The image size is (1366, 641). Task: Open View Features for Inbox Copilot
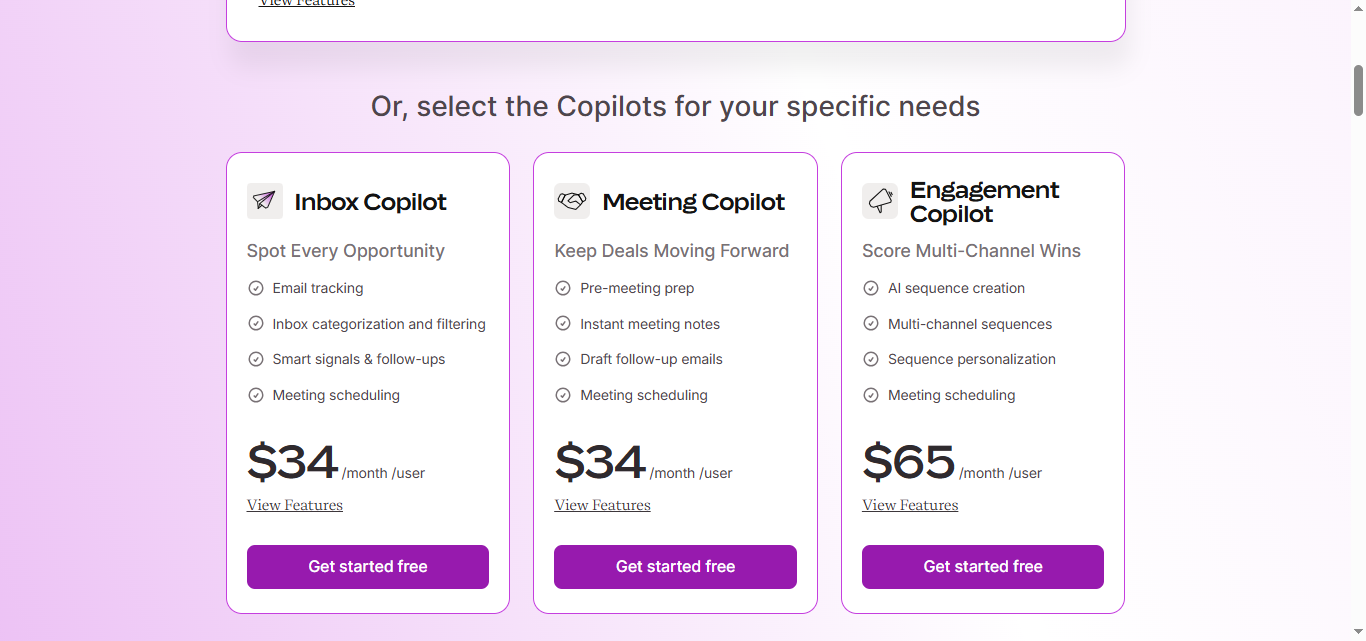[294, 505]
